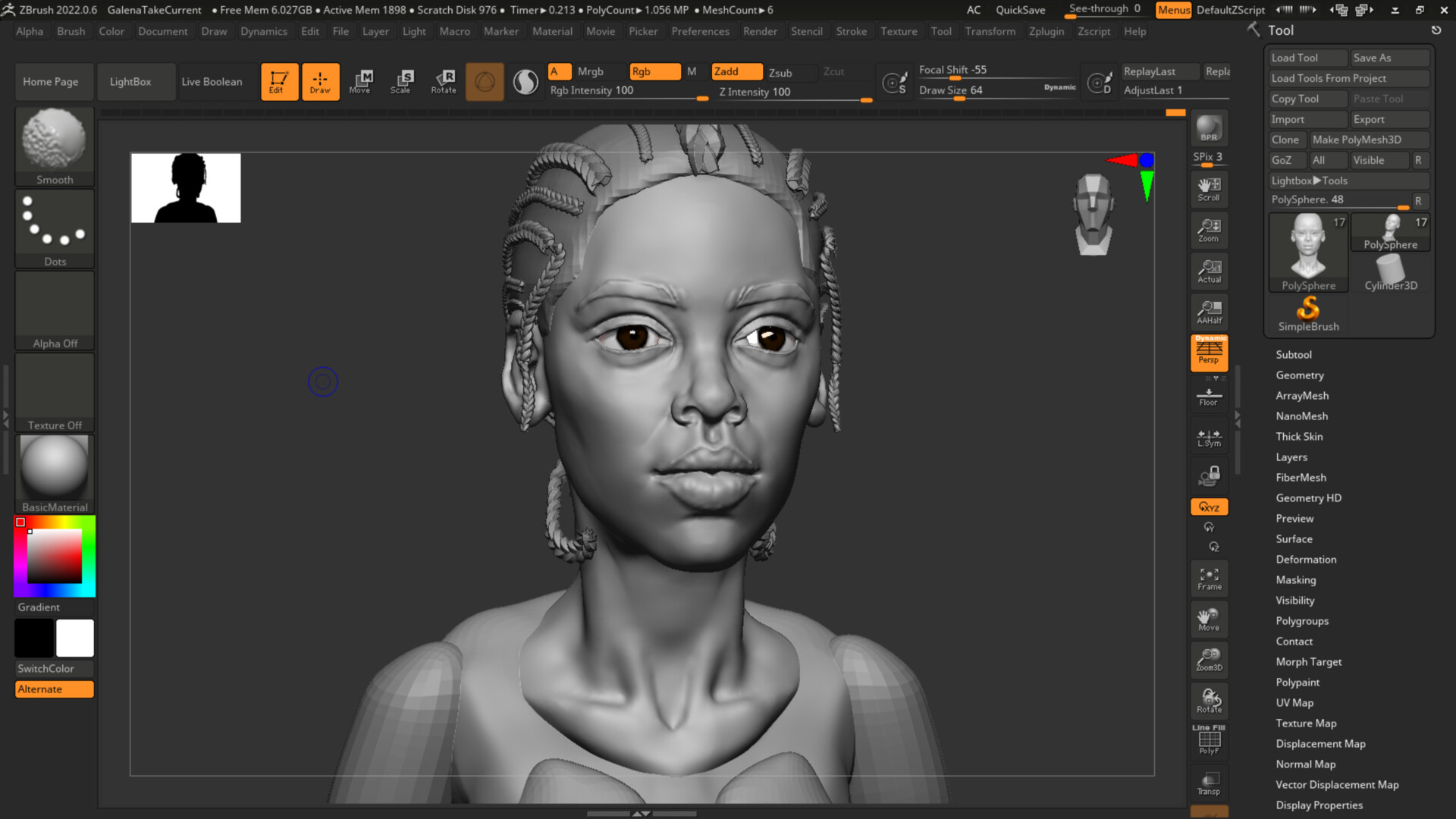
Task: Enable Zadd sculpting mode
Action: coord(735,71)
